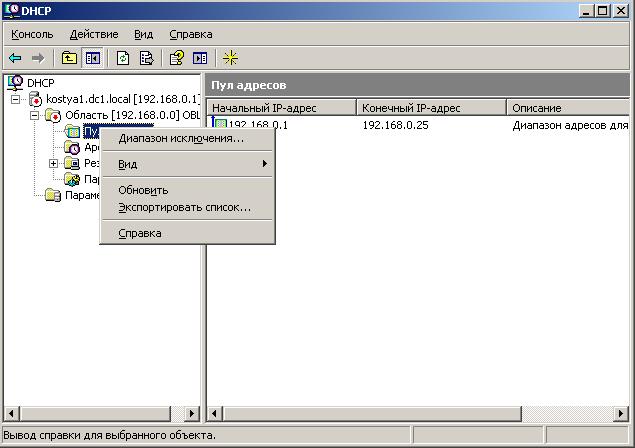
Task: Open the Вид menu in menu bar
Action: [144, 34]
